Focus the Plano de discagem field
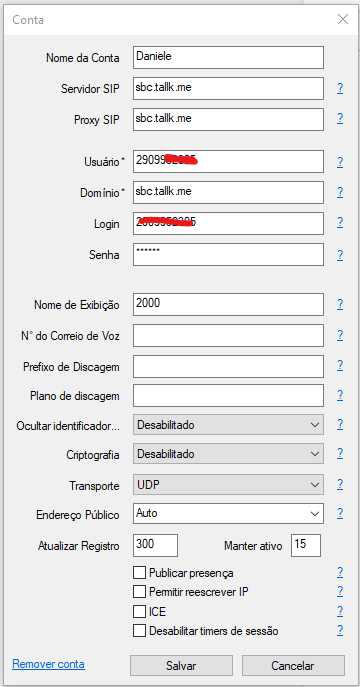360x687 pixels. pyautogui.click(x=228, y=396)
